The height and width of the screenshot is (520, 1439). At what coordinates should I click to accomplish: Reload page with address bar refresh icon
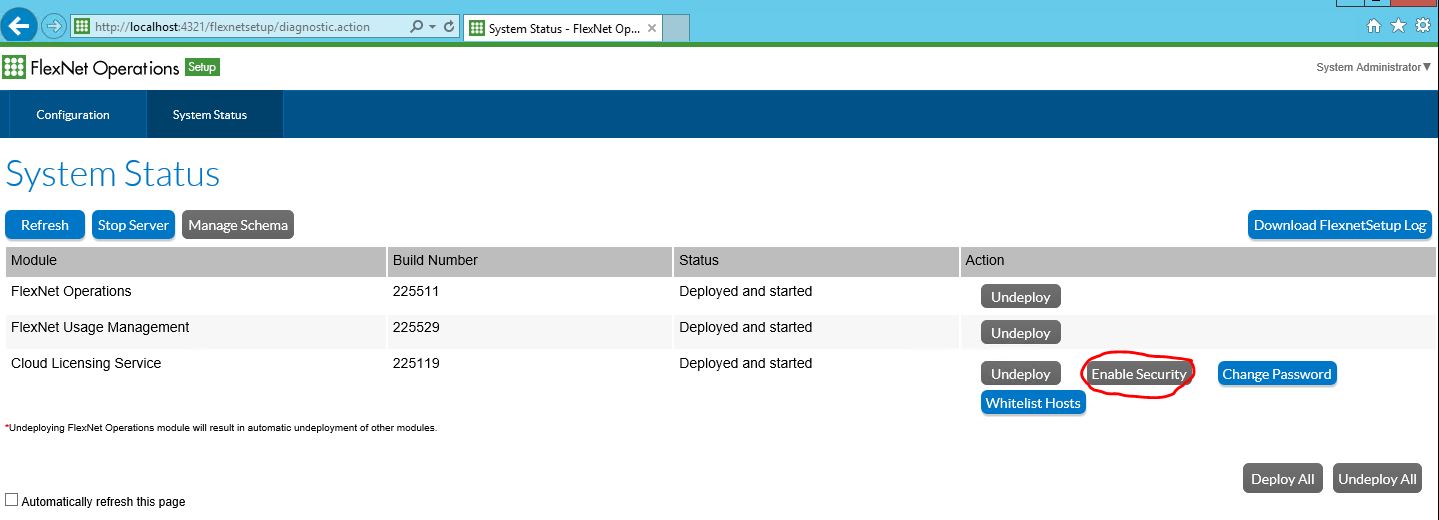point(449,27)
